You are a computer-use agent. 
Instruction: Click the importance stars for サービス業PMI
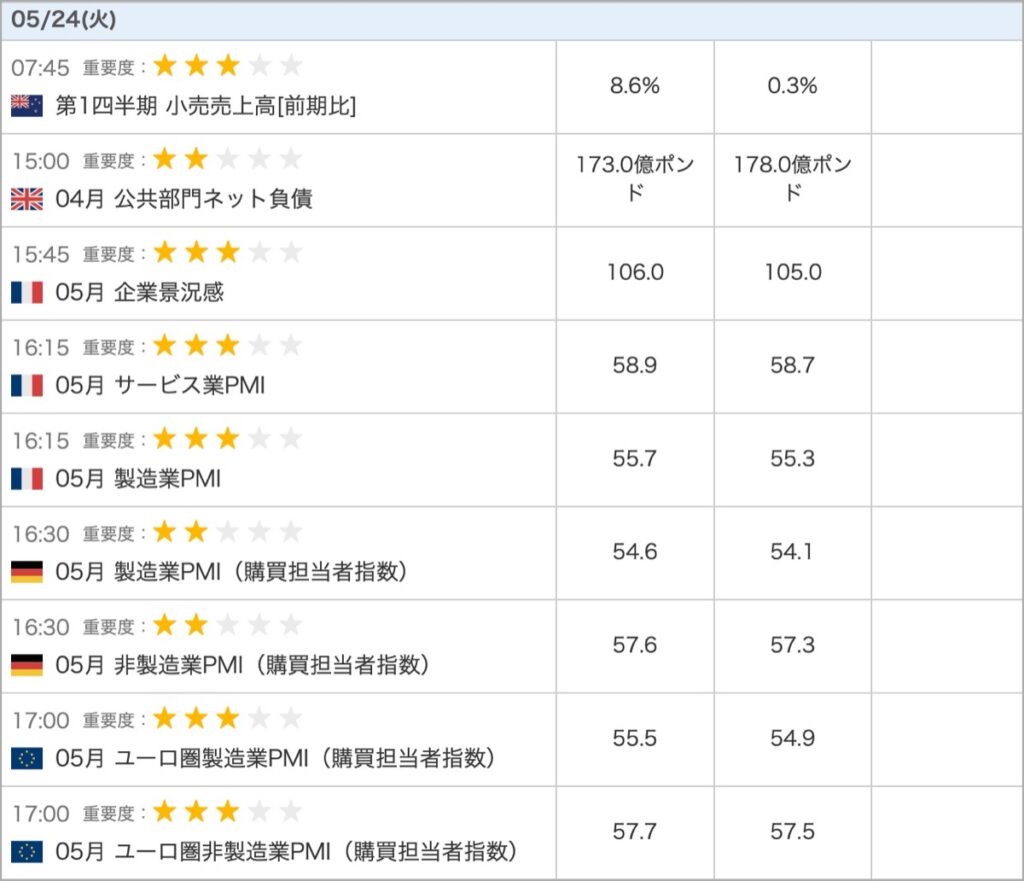point(227,345)
